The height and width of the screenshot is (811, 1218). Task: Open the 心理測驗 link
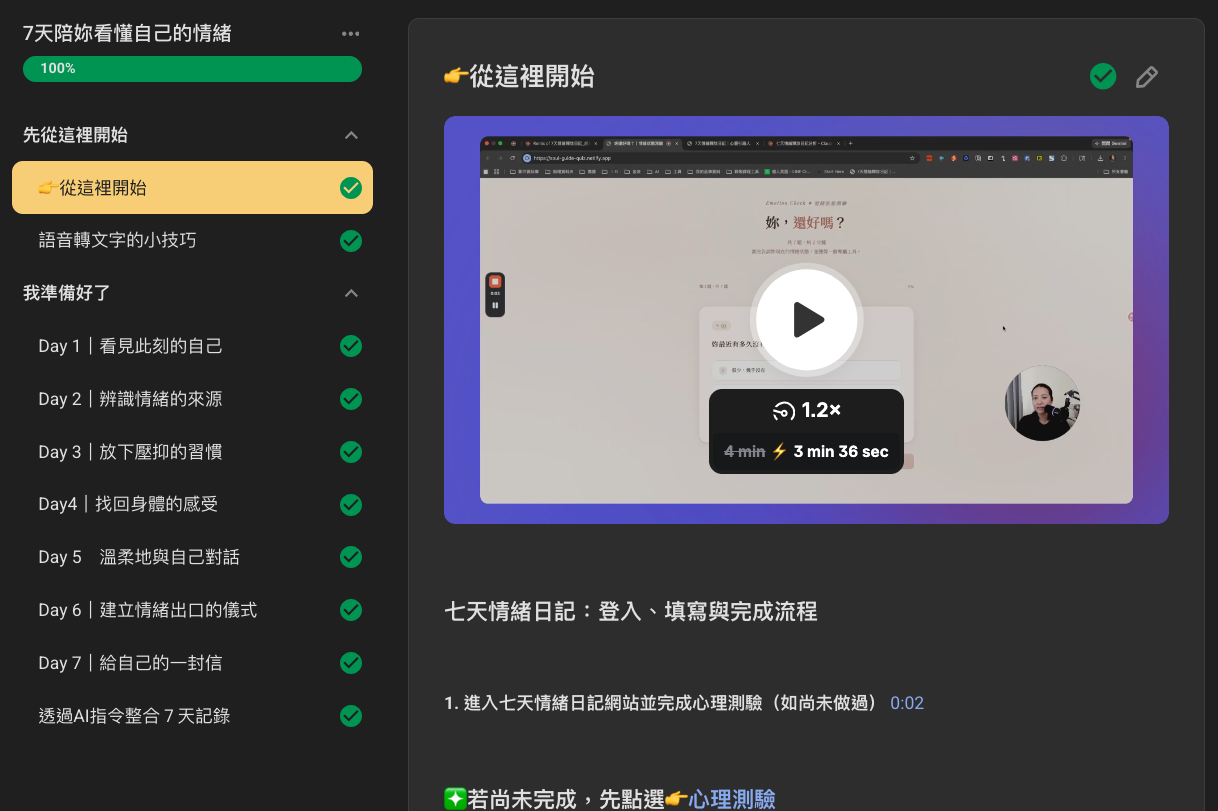coord(732,799)
